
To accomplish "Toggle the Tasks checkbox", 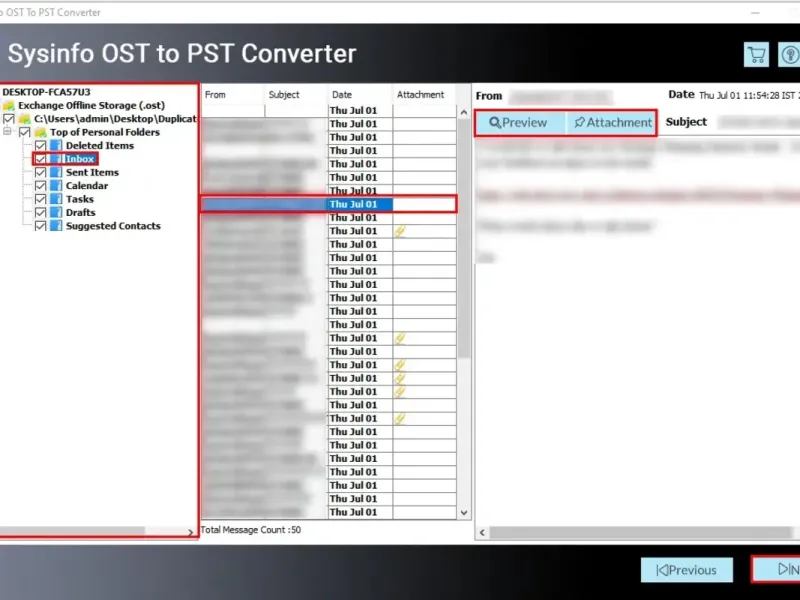I will (x=40, y=199).
